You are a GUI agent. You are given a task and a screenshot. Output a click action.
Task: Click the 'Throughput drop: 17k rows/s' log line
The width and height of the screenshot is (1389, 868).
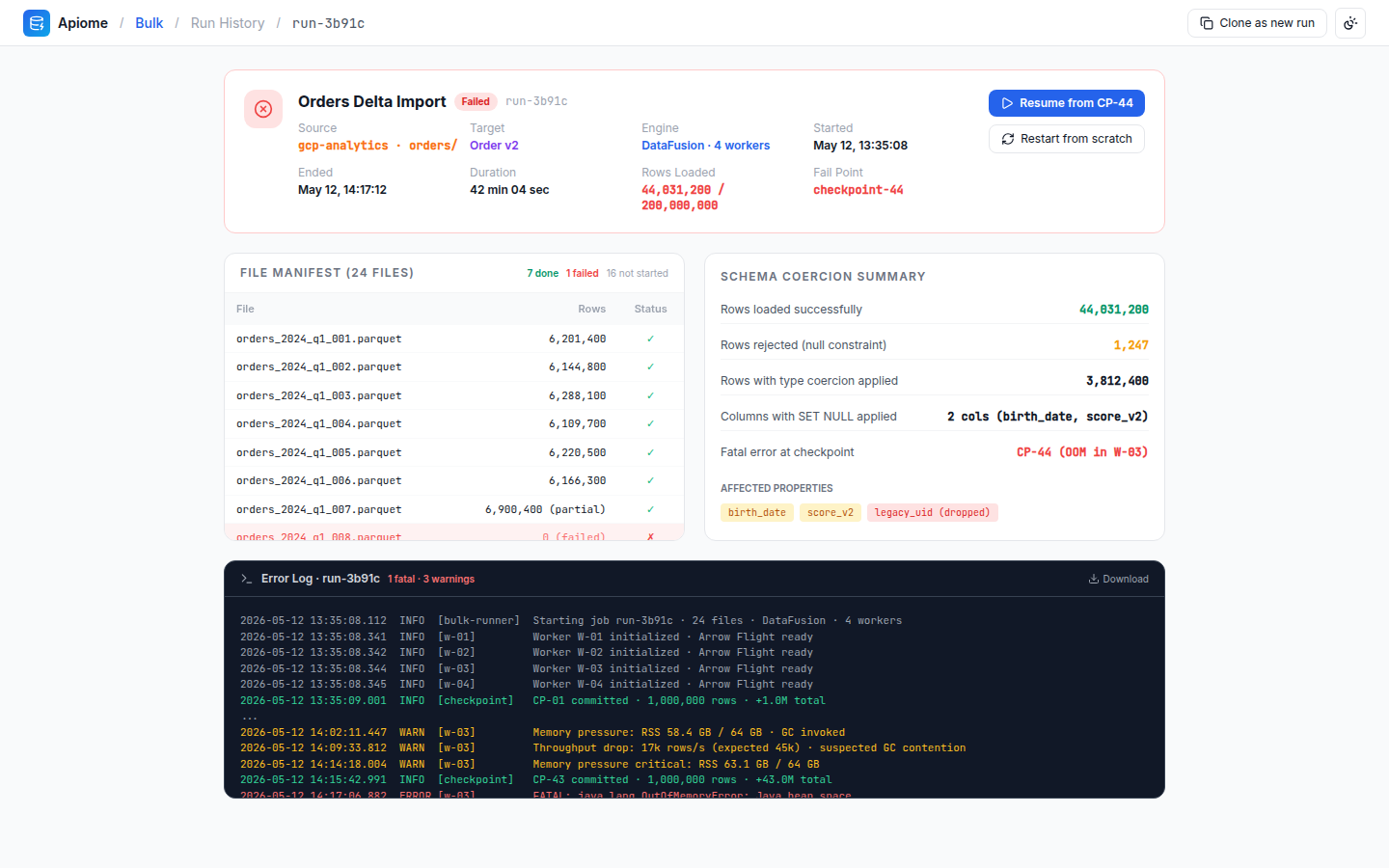[603, 747]
